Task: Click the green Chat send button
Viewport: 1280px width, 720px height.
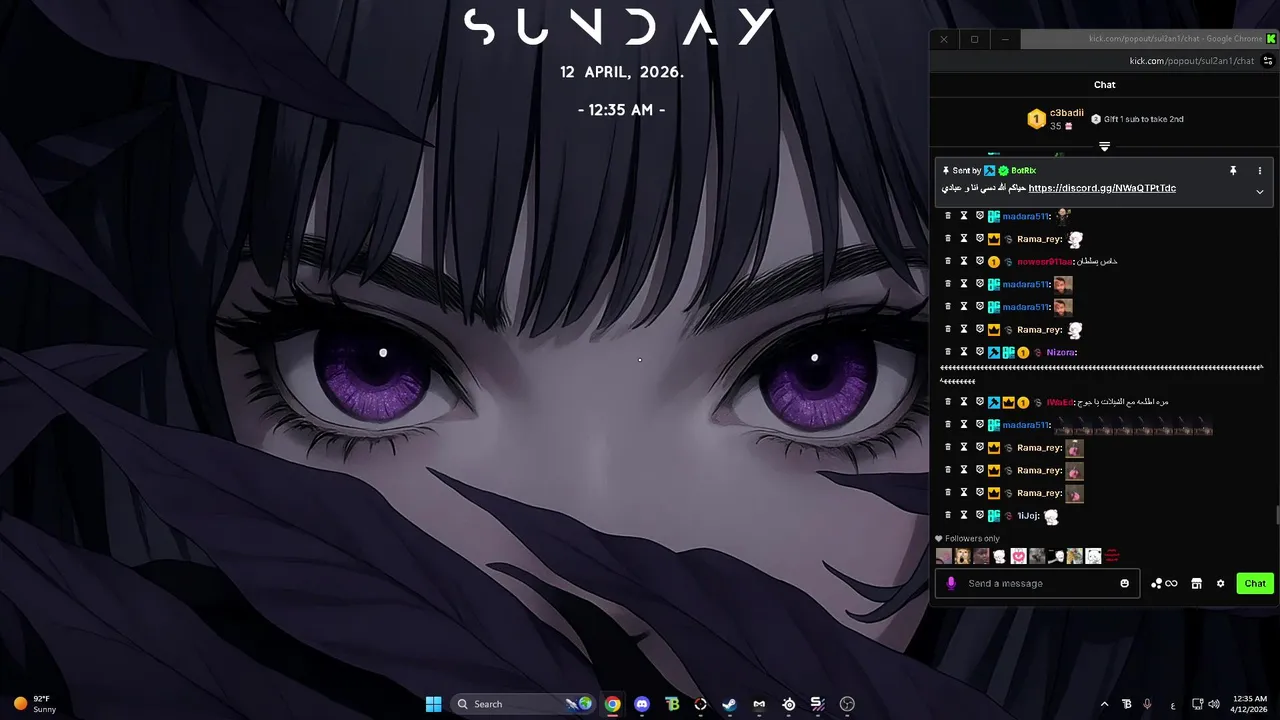Action: 1255,583
